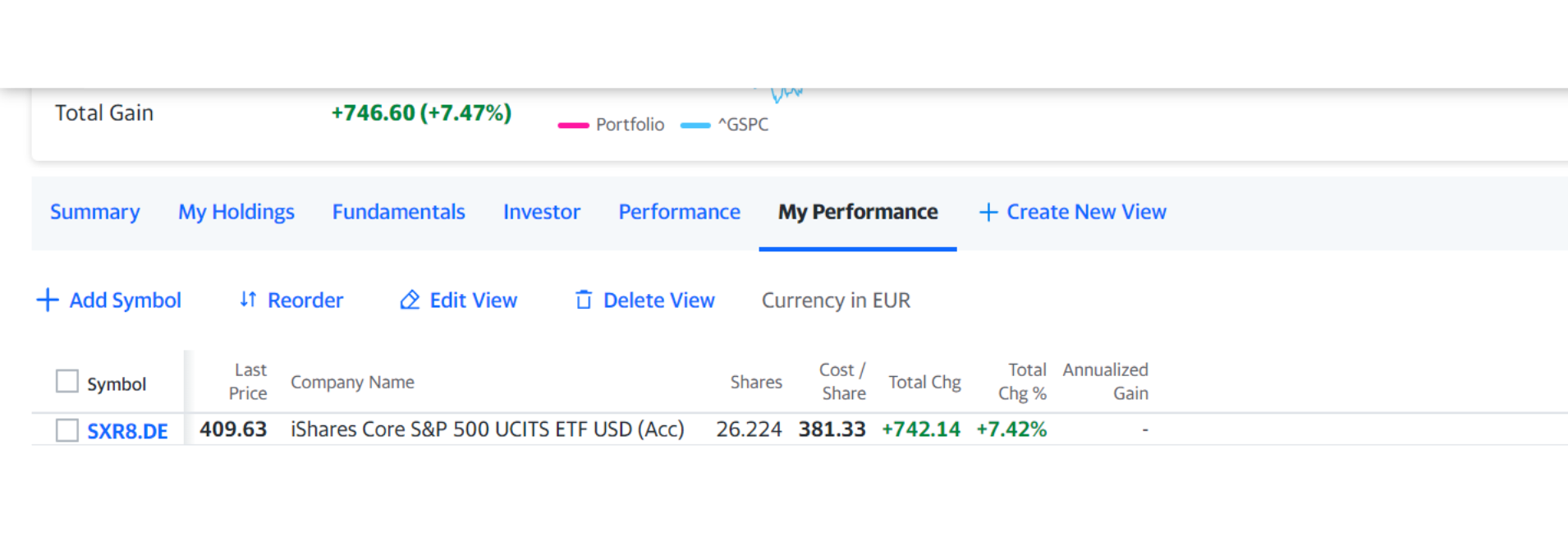This screenshot has height=551, width=1568.
Task: Click the Delete View trash icon
Action: click(x=583, y=300)
